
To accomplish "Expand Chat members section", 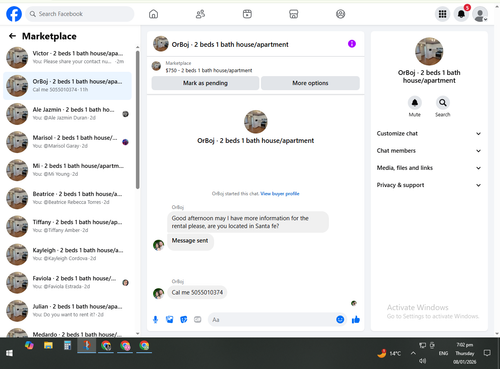I will click(x=429, y=151).
